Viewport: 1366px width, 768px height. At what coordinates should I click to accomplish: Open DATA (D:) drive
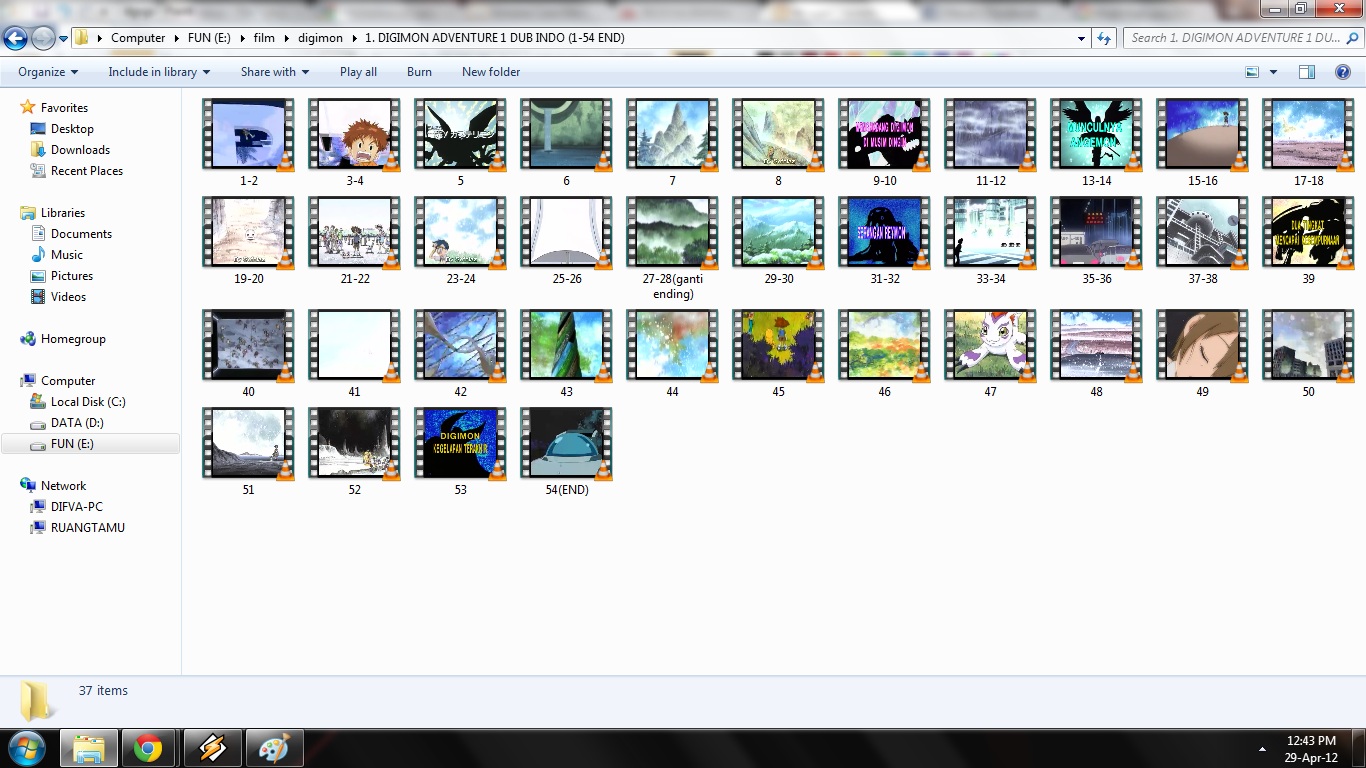pyautogui.click(x=77, y=423)
